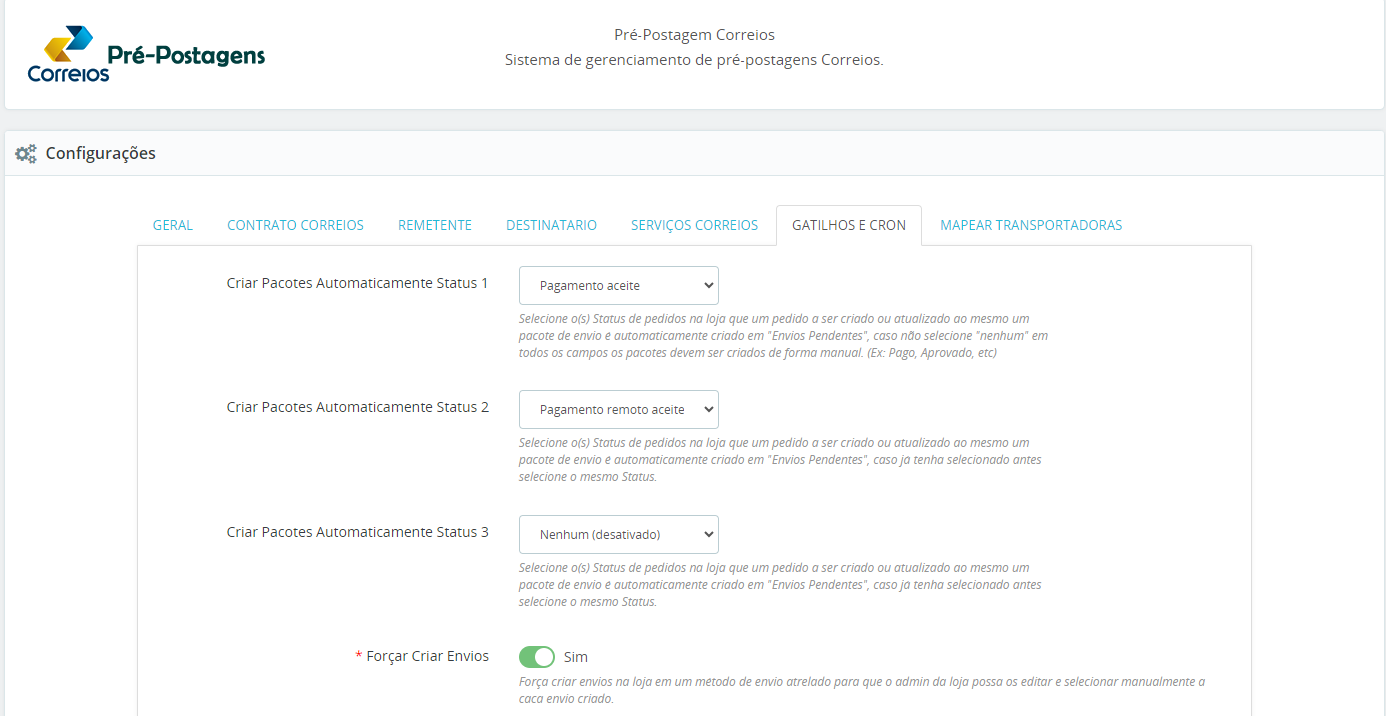The width and height of the screenshot is (1386, 716).
Task: Open the SERVIÇOS CORREIOS tab
Action: pyautogui.click(x=695, y=225)
